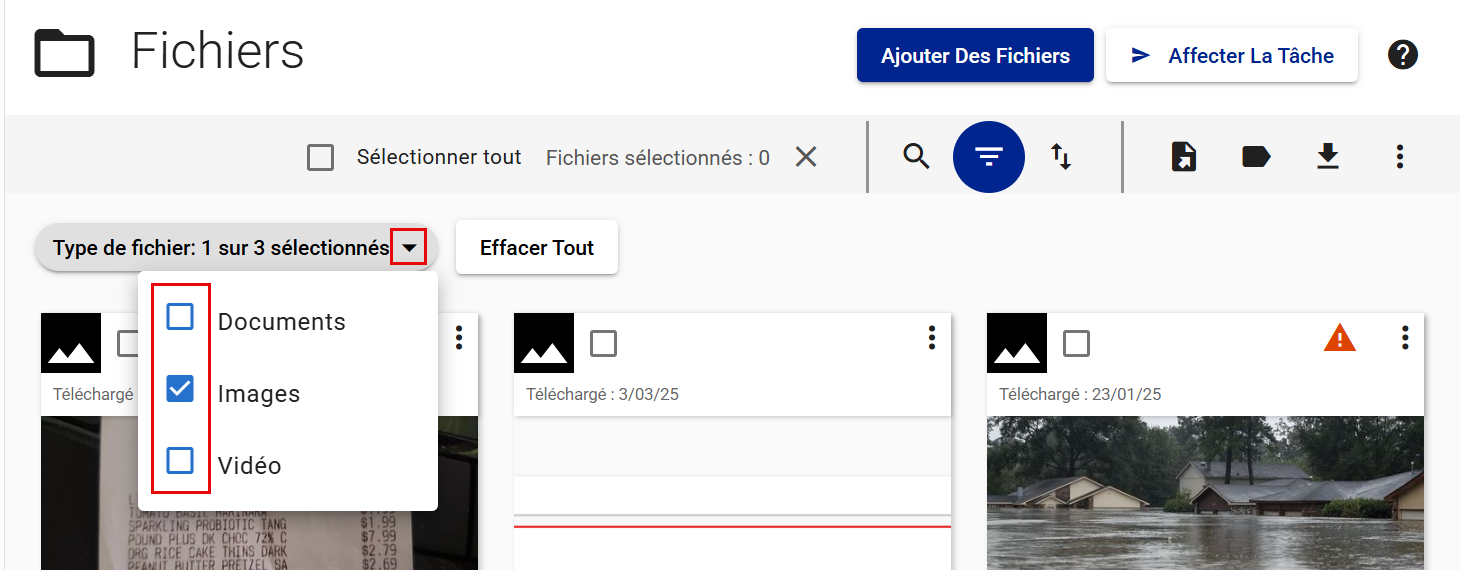Open the help question mark icon
The width and height of the screenshot is (1460, 570).
pyautogui.click(x=1402, y=55)
